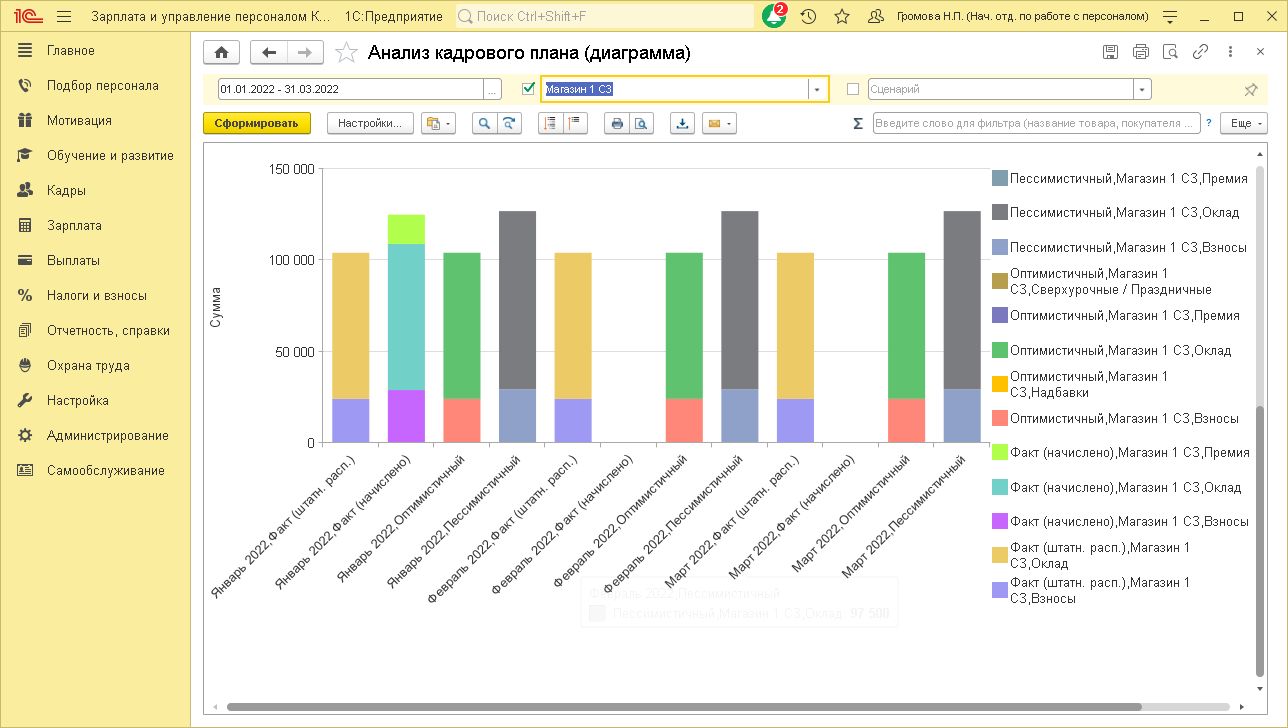Open notifications bell icon
Screen dimensions: 1288x728
(773, 17)
